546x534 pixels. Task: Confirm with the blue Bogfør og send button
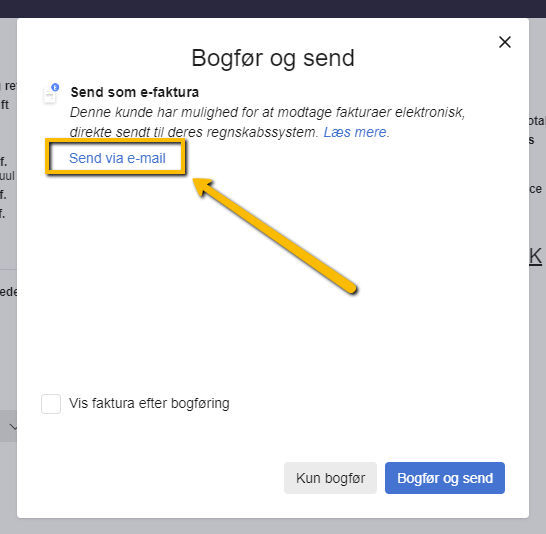tap(445, 478)
